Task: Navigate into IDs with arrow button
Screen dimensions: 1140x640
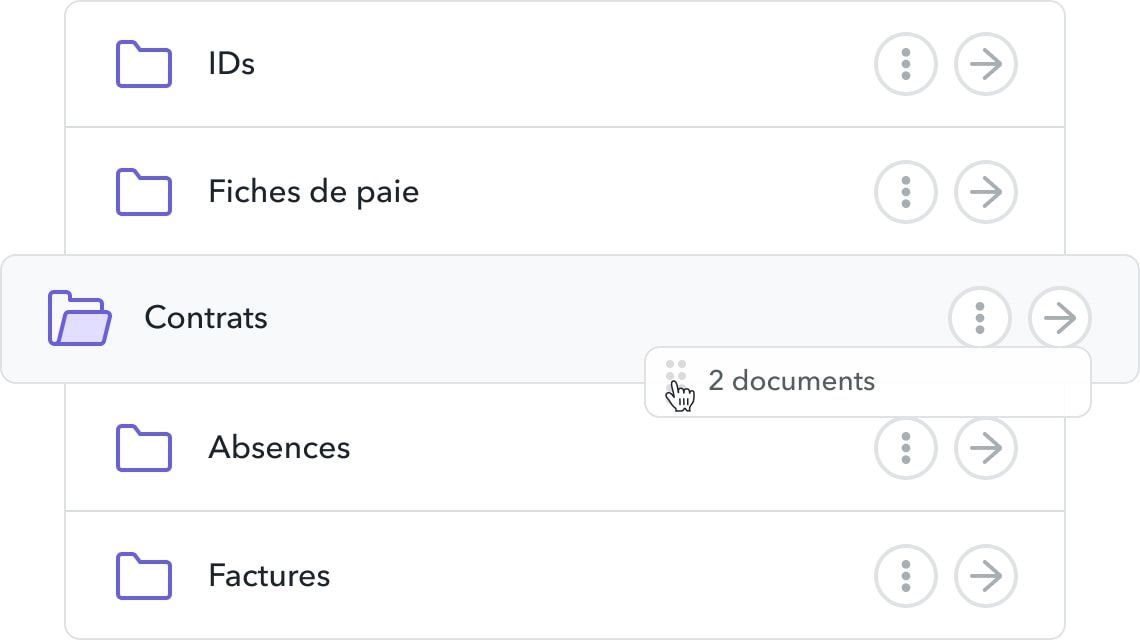Action: [986, 64]
